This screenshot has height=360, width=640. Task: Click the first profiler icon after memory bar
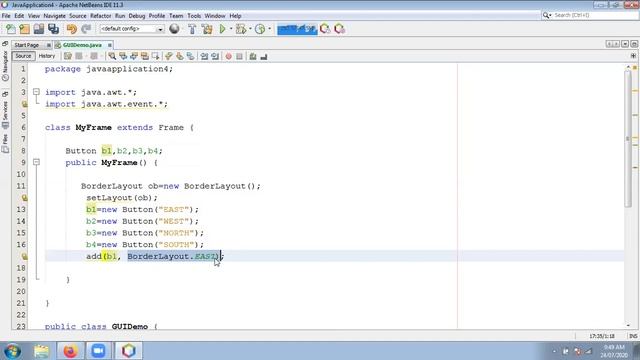[x=325, y=29]
